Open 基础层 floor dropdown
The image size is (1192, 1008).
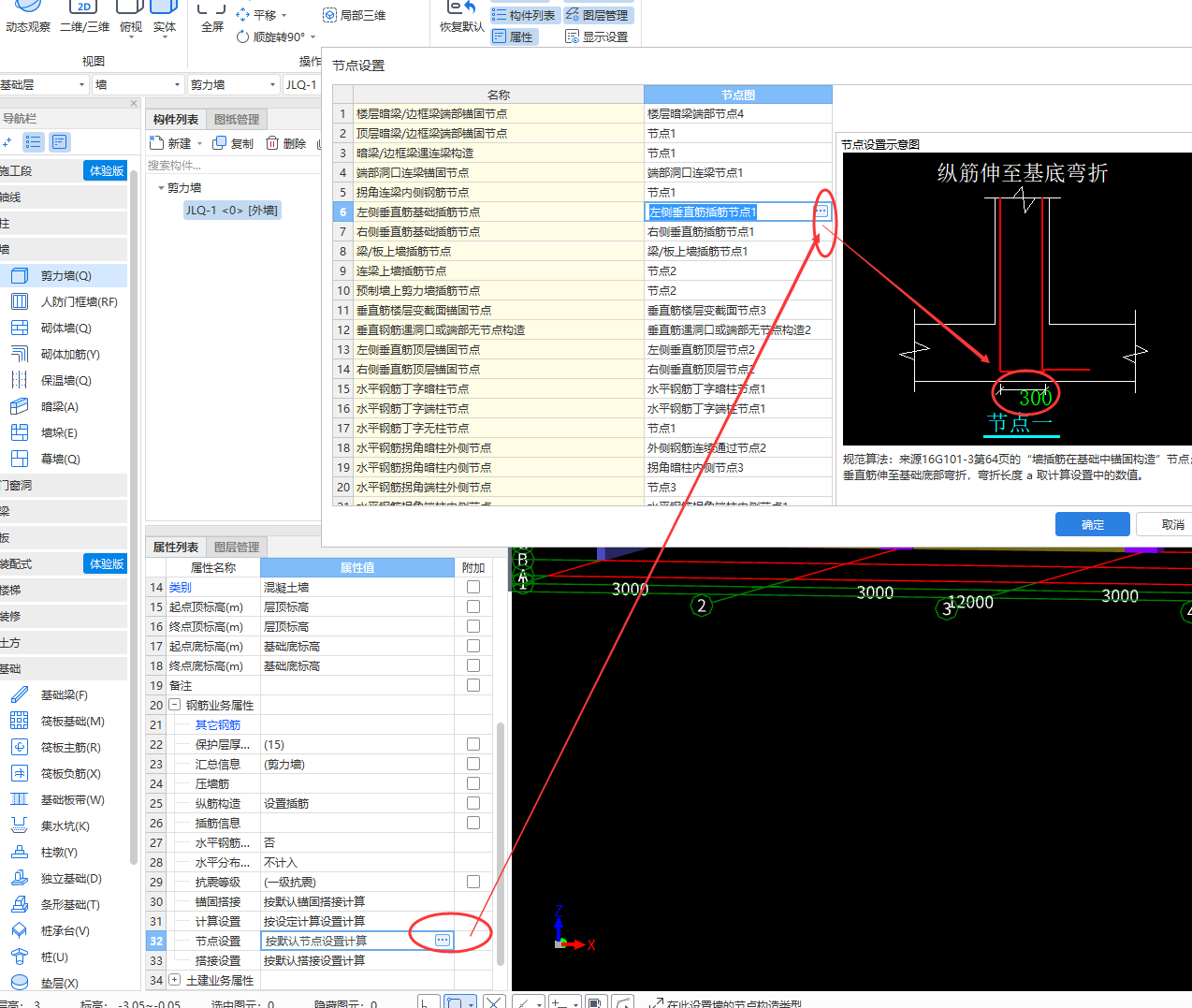pyautogui.click(x=81, y=85)
